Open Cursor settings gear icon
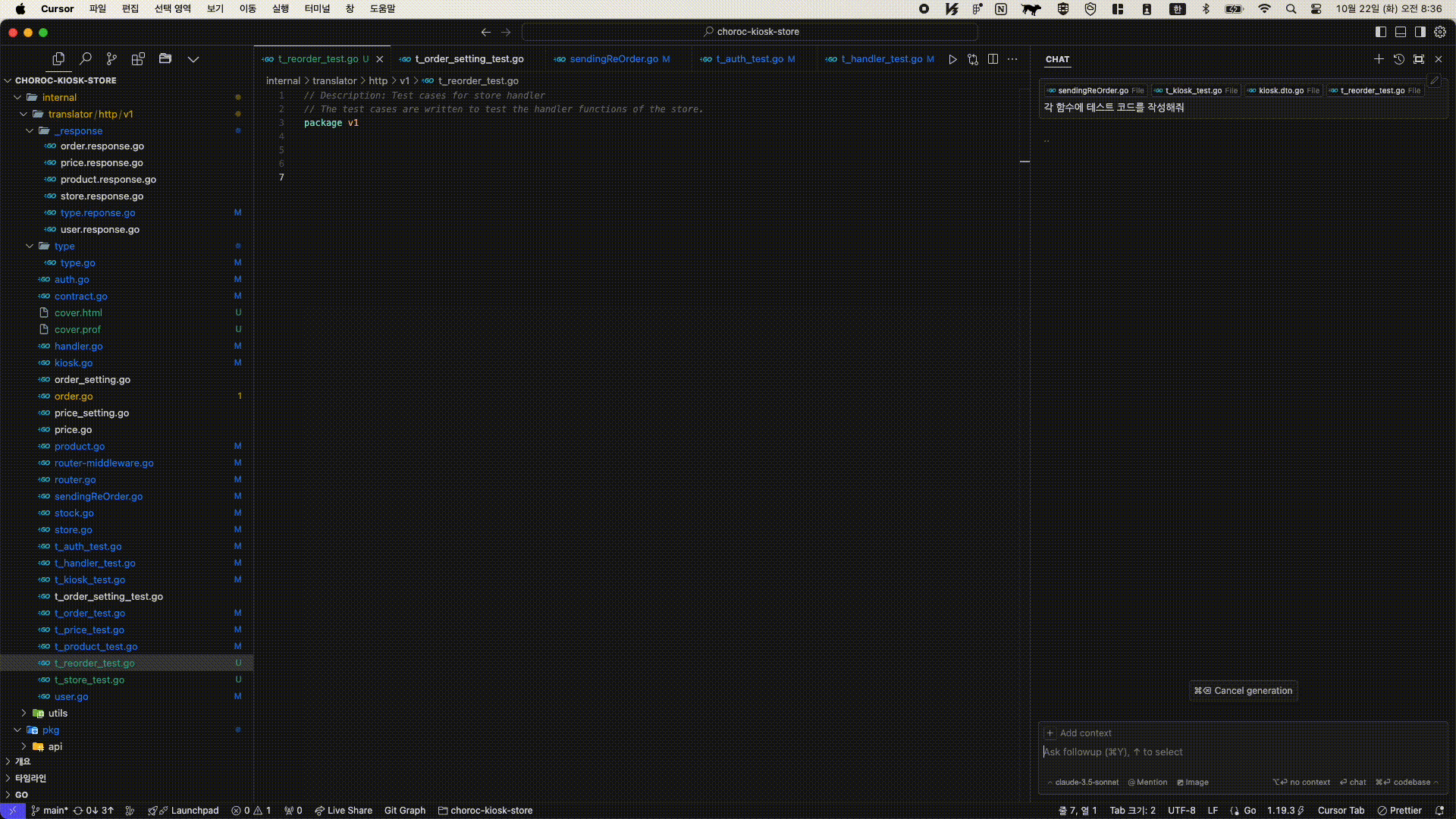Viewport: 1456px width, 819px height. click(x=1440, y=32)
